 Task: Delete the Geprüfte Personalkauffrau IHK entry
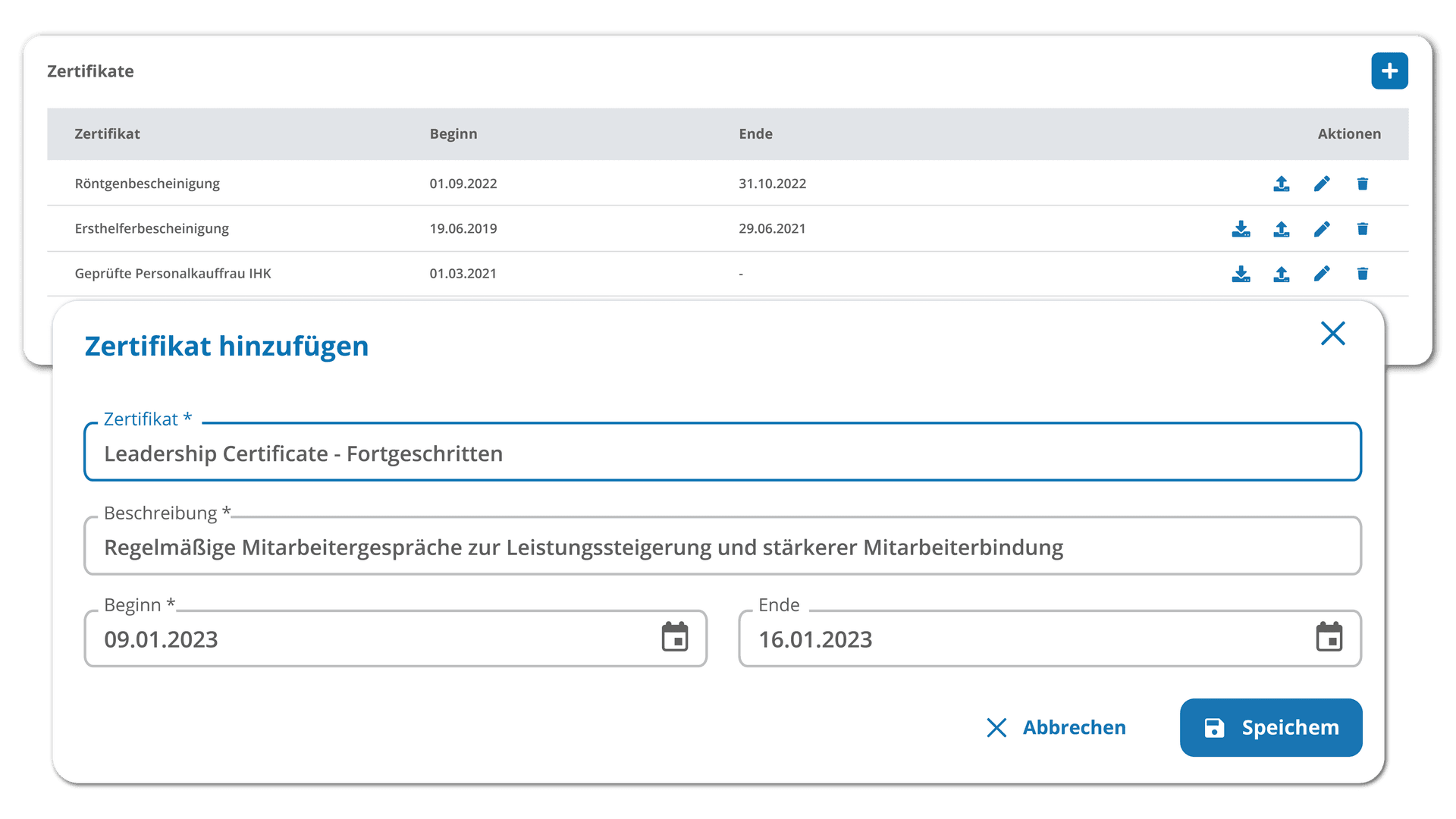[1363, 273]
